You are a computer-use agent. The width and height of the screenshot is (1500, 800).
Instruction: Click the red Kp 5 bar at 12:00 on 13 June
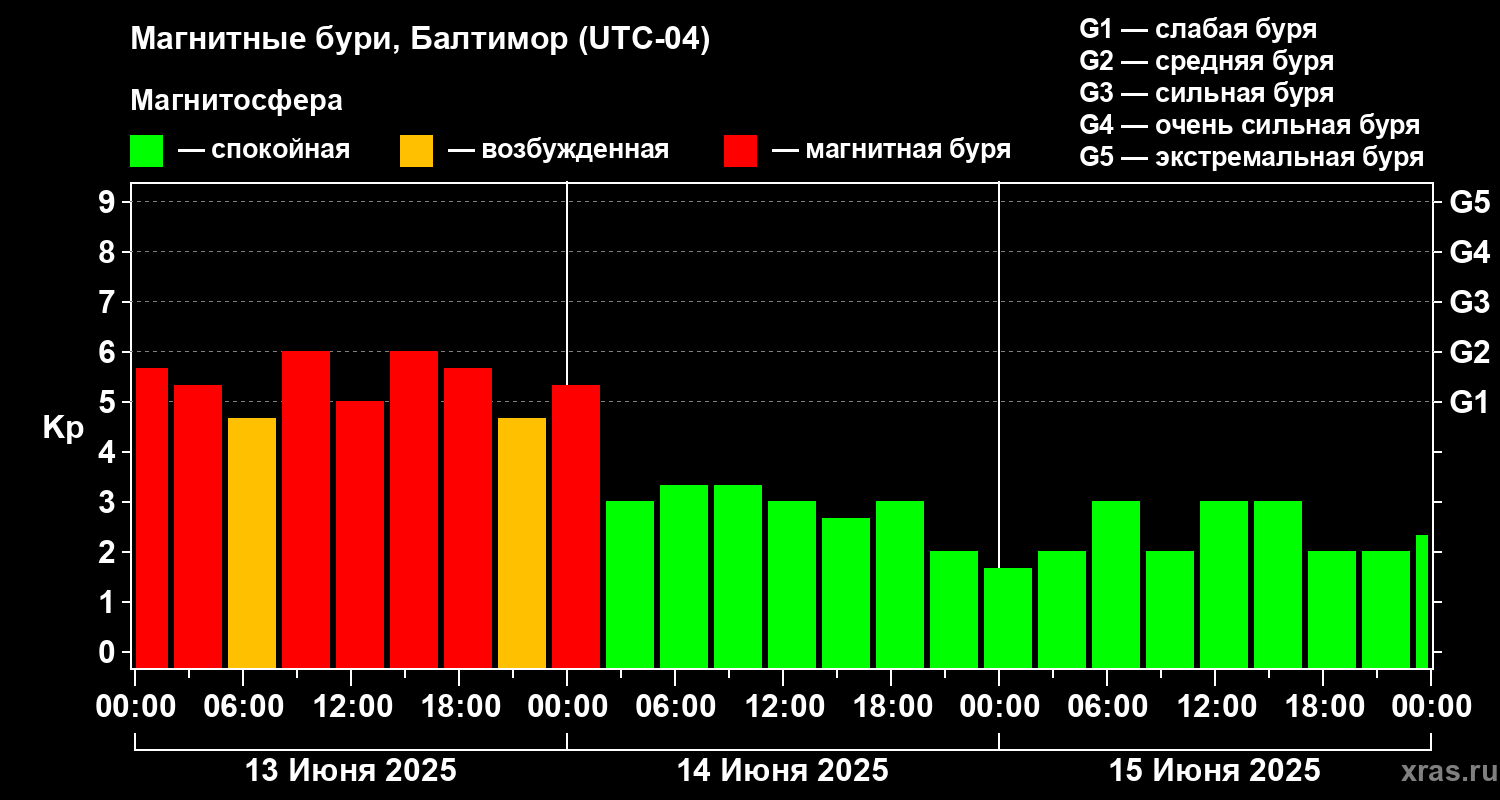pyautogui.click(x=360, y=535)
